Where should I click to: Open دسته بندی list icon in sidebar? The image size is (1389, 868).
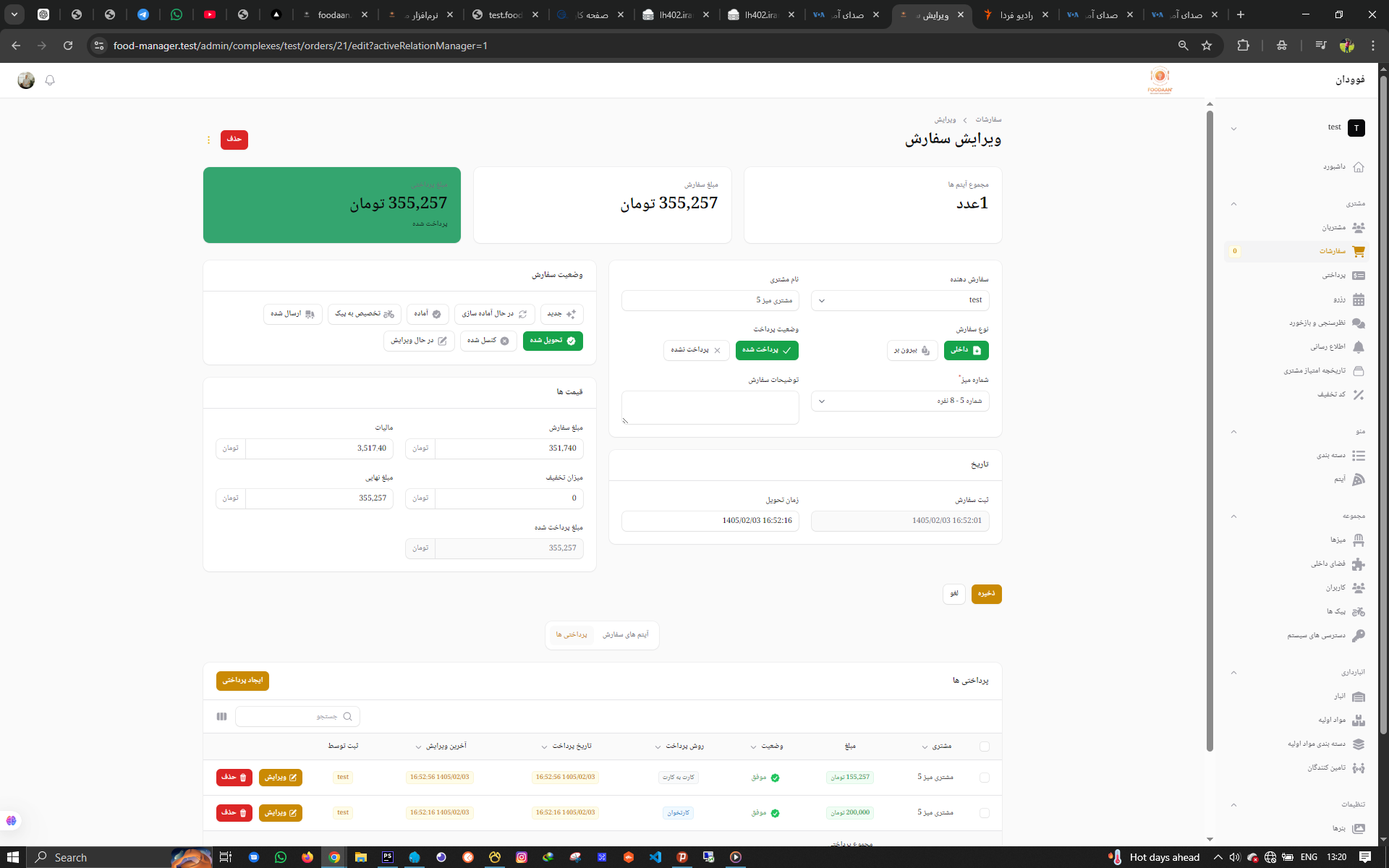[1359, 455]
